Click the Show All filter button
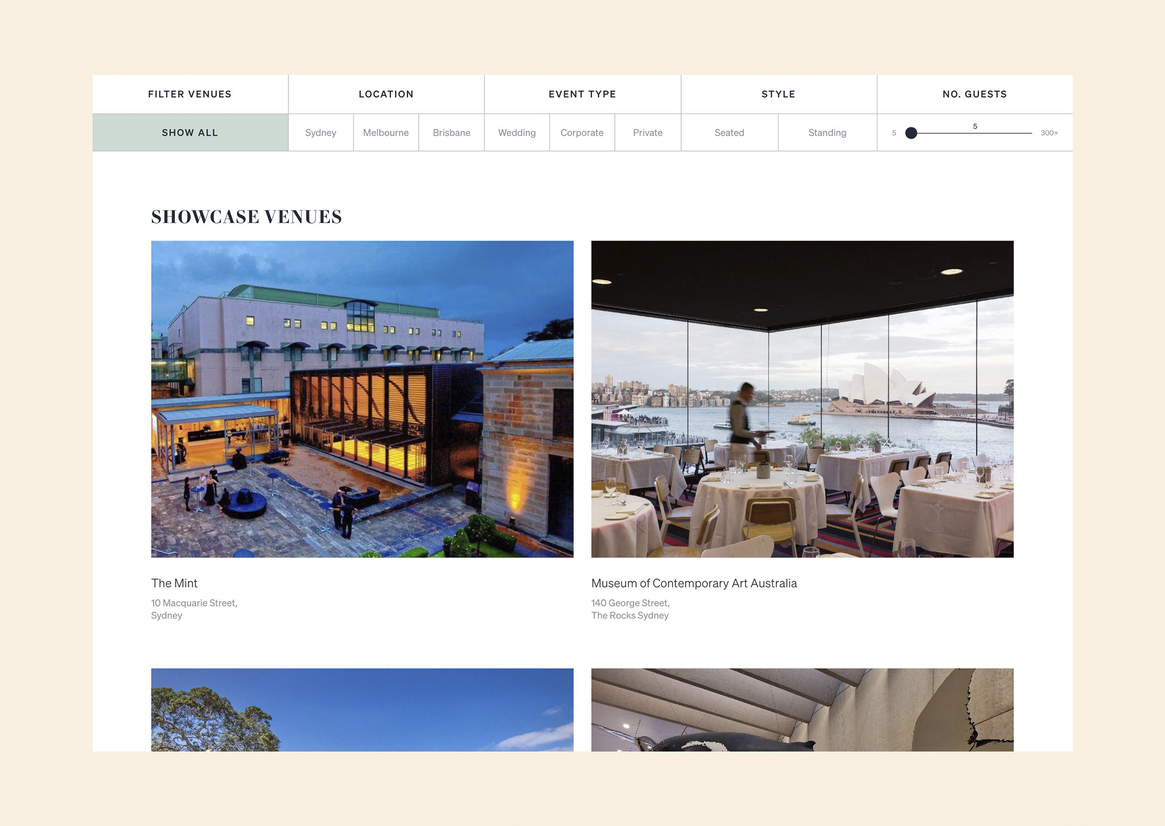The height and width of the screenshot is (826, 1165). click(x=190, y=132)
